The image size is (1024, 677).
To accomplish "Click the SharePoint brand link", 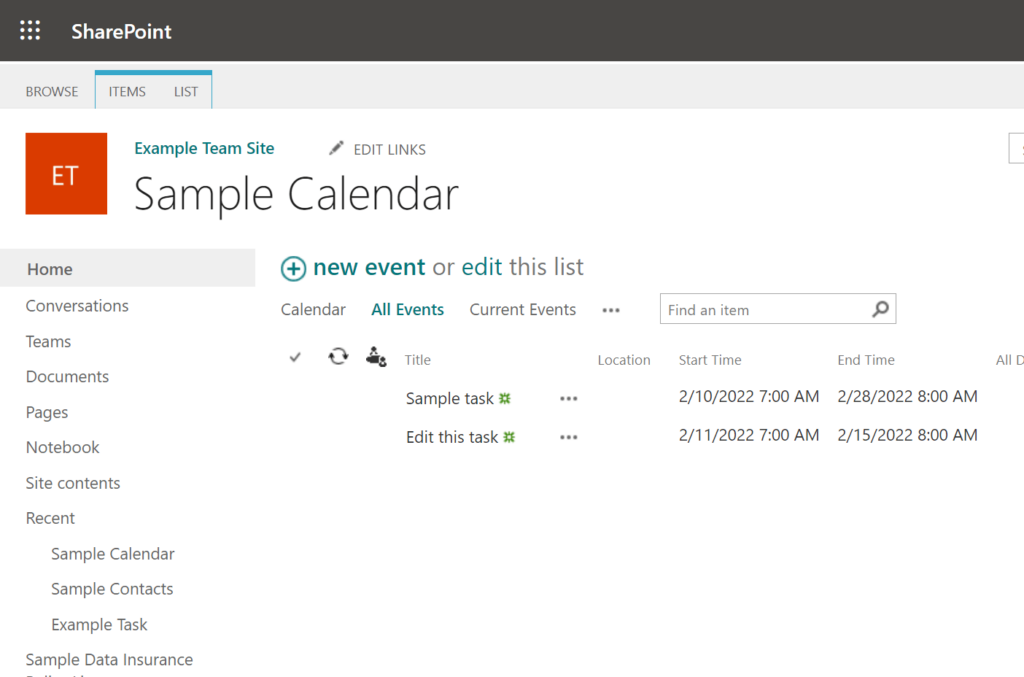I will point(121,31).
